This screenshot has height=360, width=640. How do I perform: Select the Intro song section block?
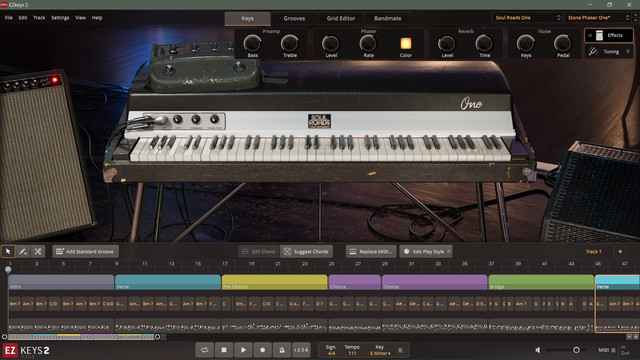coord(61,282)
